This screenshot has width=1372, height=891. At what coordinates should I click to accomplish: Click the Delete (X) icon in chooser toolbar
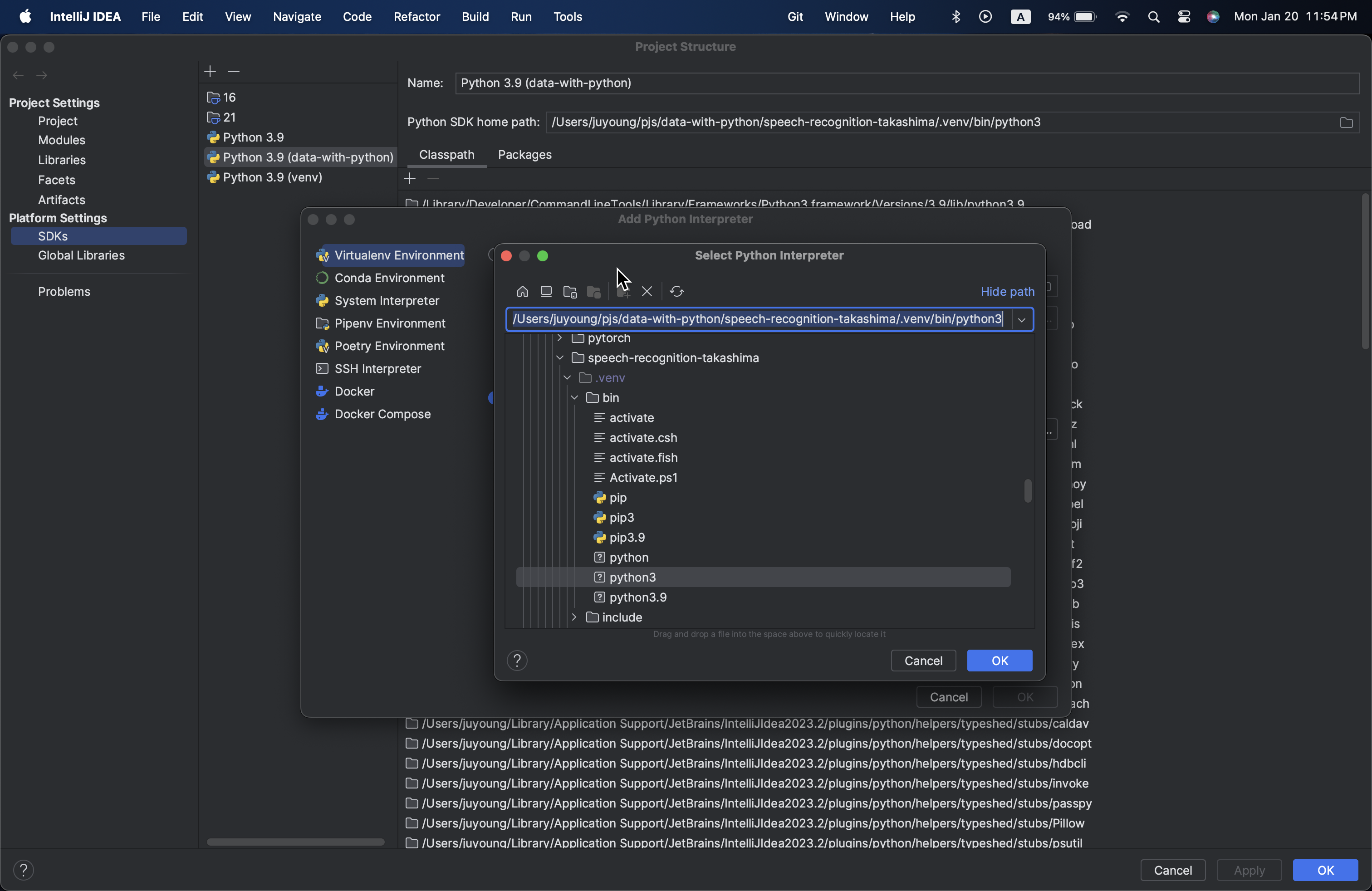pyautogui.click(x=647, y=292)
